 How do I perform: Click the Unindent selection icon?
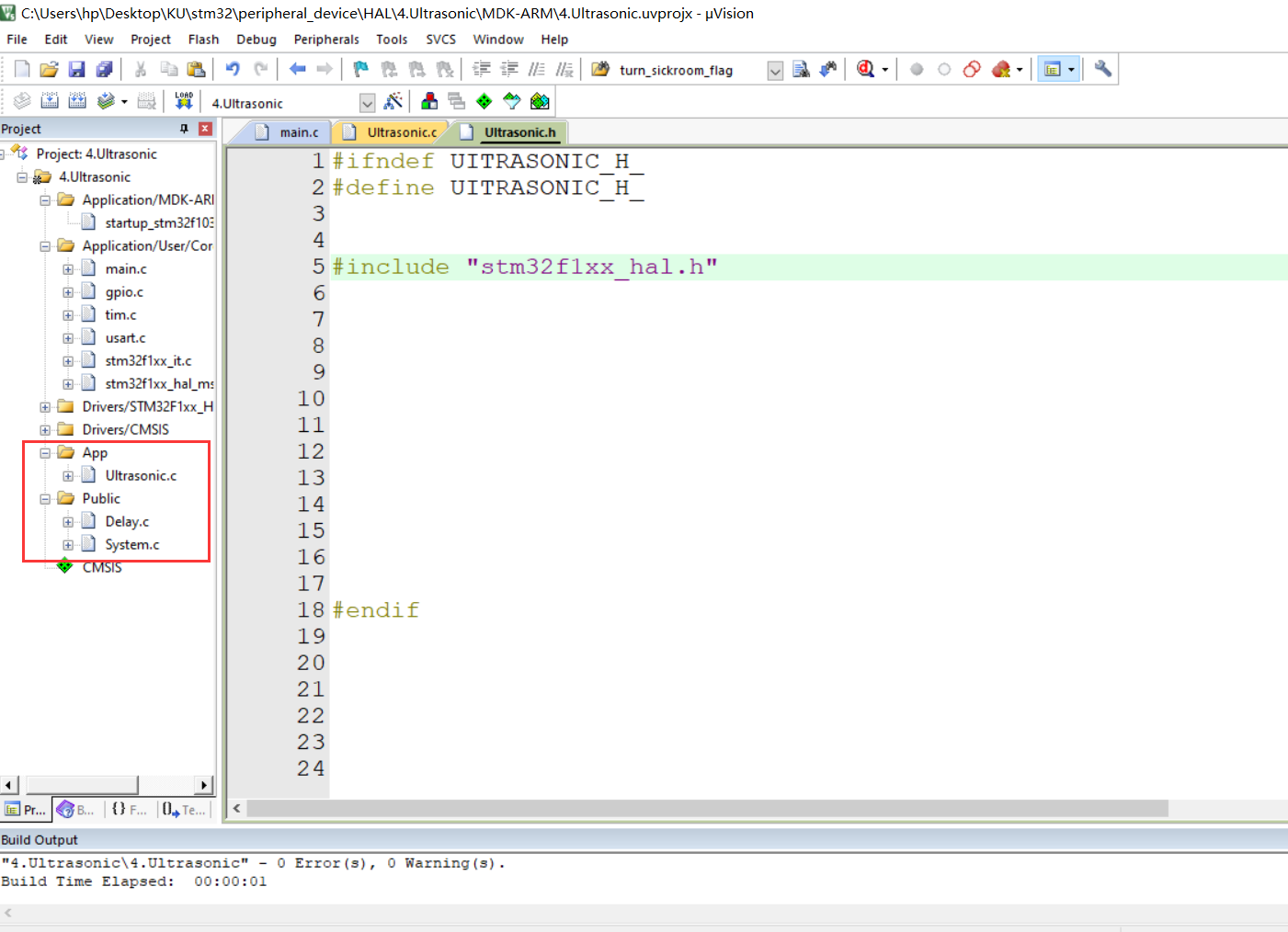click(x=509, y=69)
